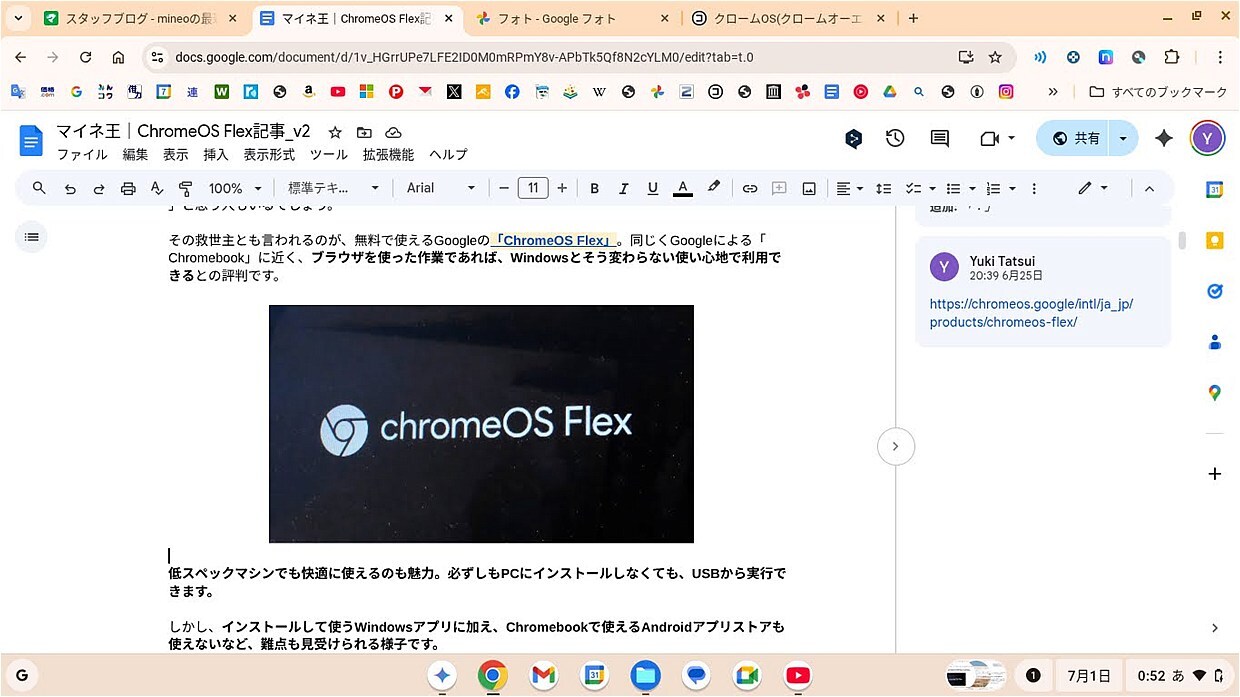
Task: Toggle italic formatting
Action: [x=623, y=188]
